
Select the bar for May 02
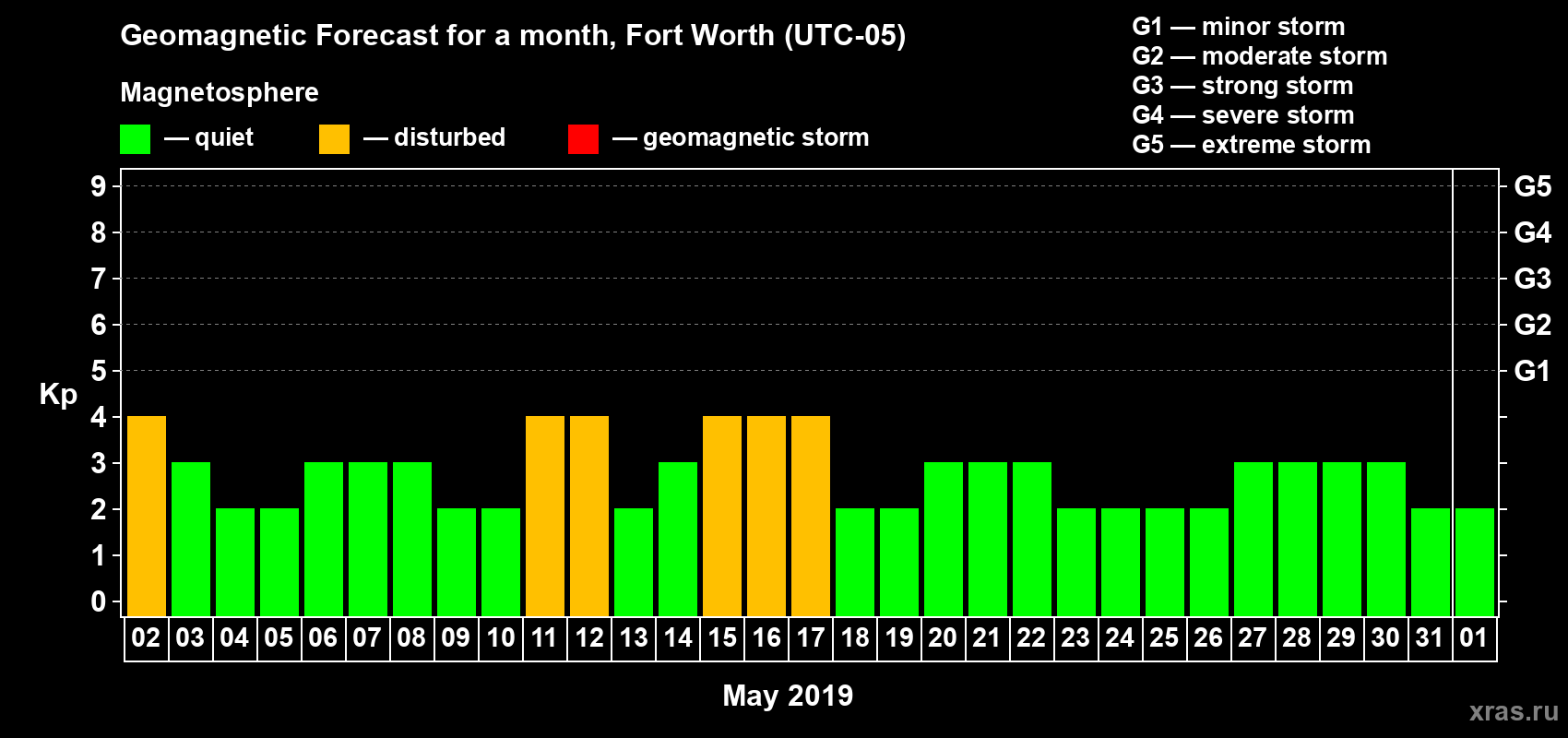pos(147,517)
